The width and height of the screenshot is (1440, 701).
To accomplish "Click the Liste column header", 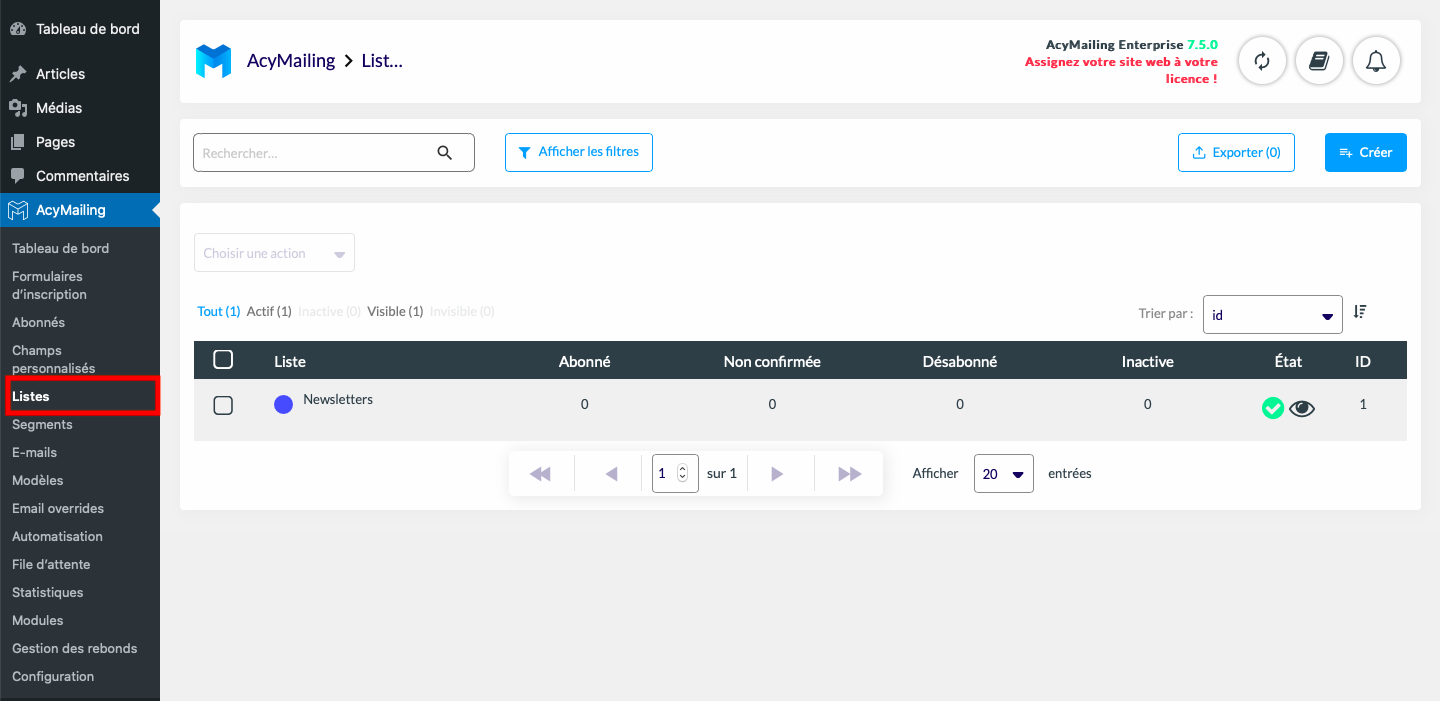I will point(290,362).
